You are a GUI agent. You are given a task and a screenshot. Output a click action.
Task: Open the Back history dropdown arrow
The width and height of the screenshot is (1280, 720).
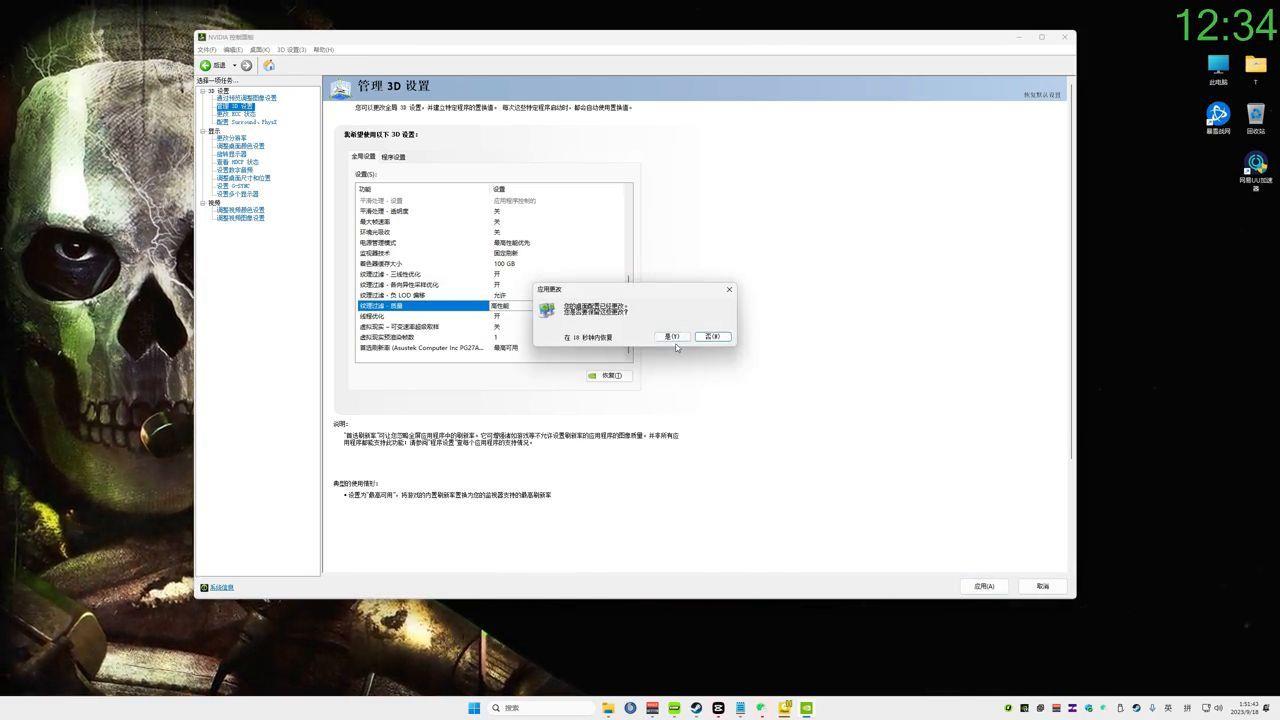pyautogui.click(x=234, y=65)
